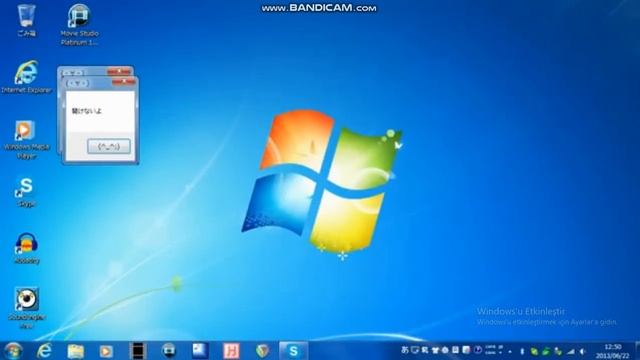Click the Bluetooth tray icon
The width and height of the screenshot is (640, 360).
point(522,351)
